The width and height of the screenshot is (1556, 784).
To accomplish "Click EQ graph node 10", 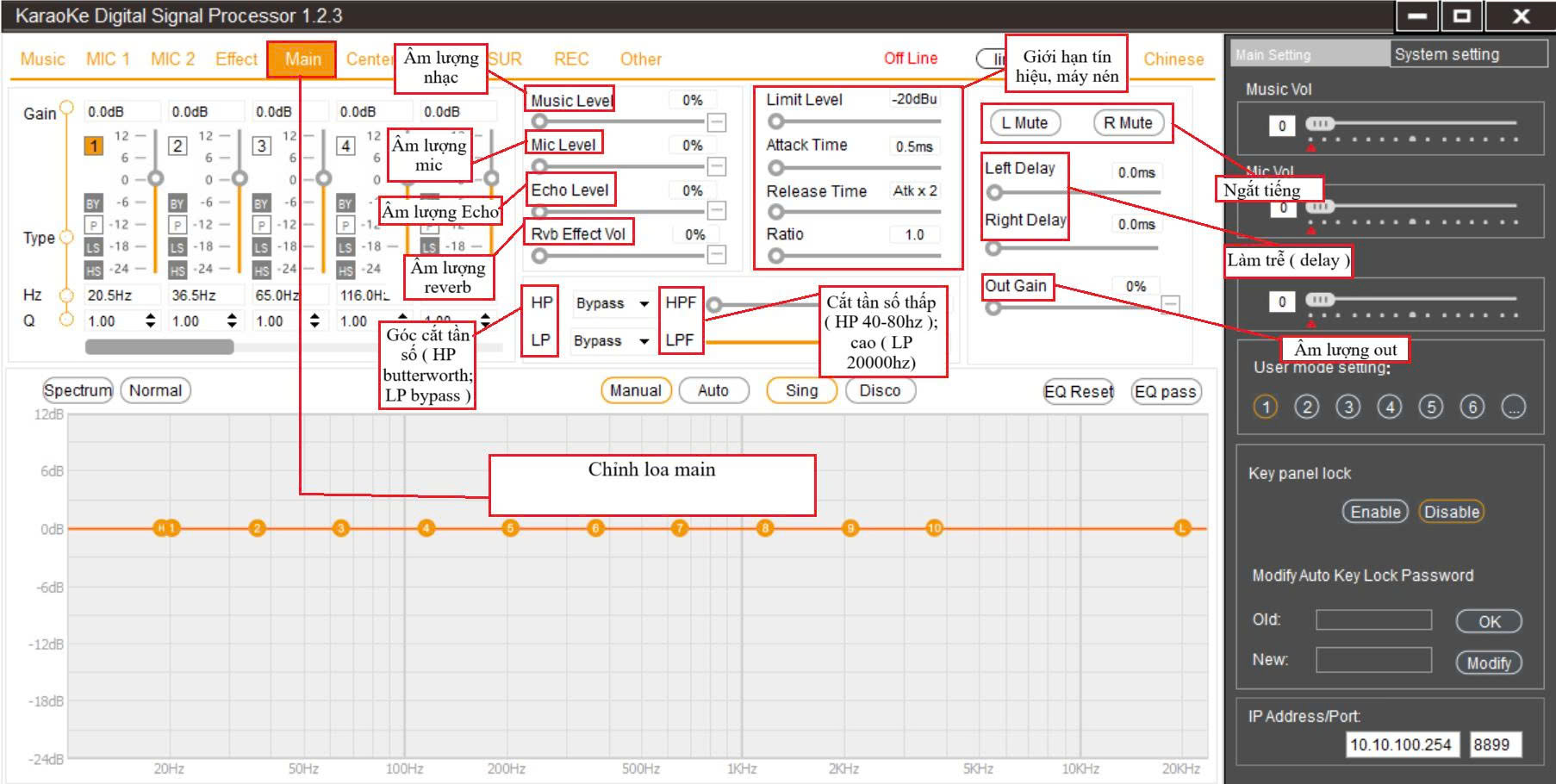I will [935, 528].
